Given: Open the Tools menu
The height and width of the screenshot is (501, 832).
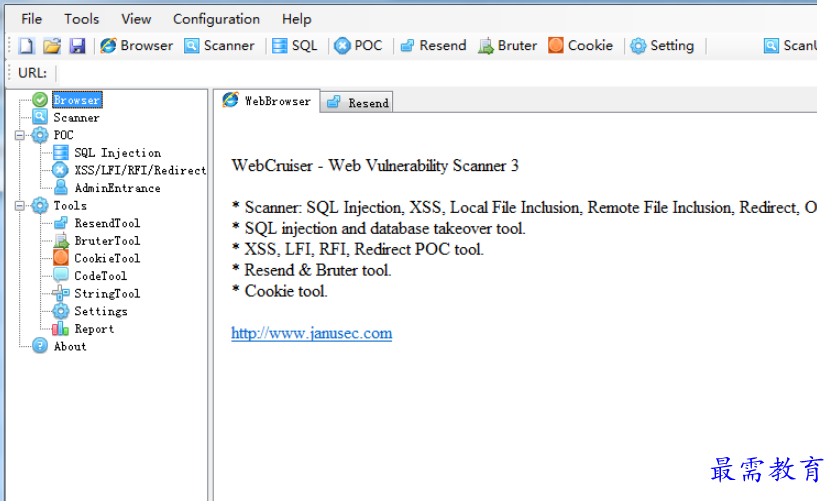Looking at the screenshot, I should point(82,19).
